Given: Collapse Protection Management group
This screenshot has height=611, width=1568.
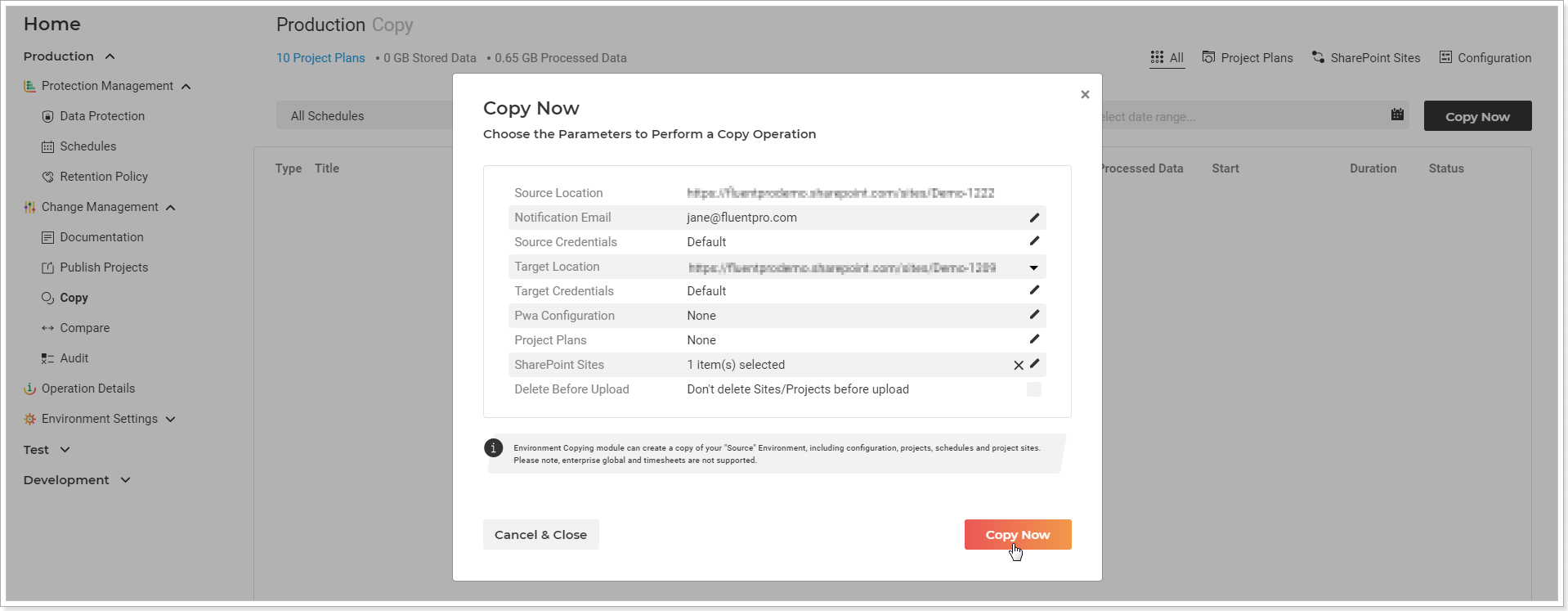Looking at the screenshot, I should click(186, 87).
